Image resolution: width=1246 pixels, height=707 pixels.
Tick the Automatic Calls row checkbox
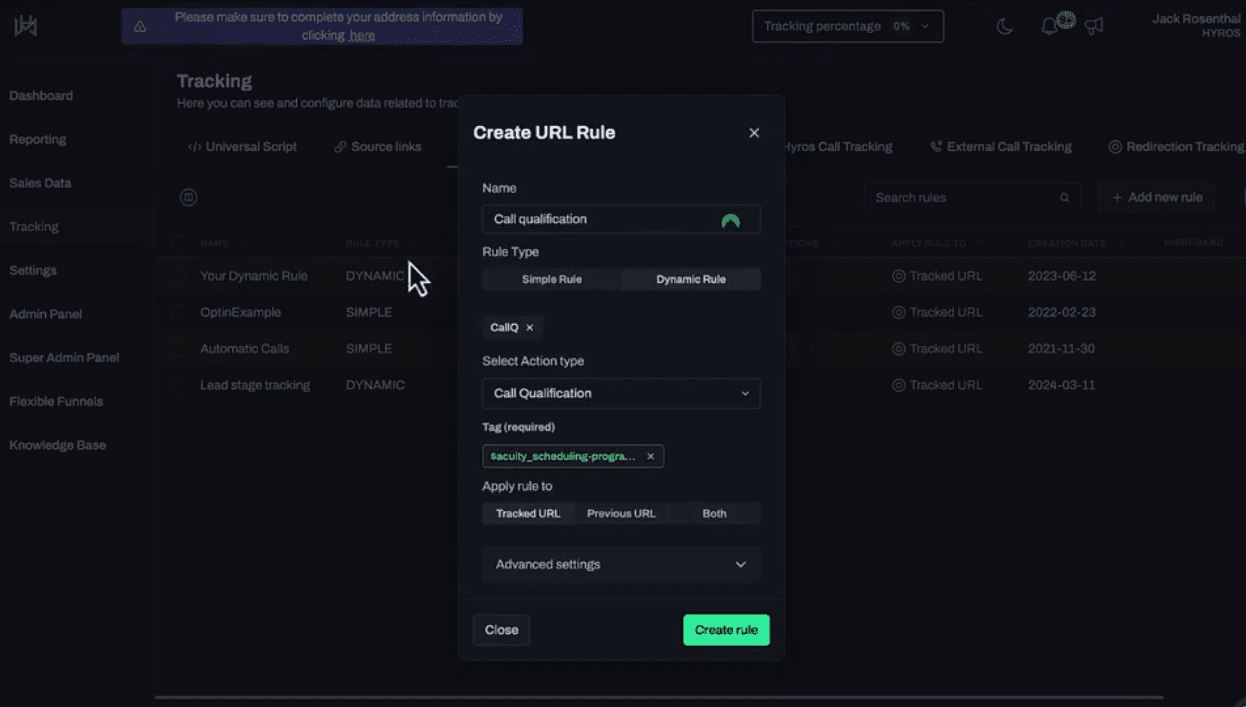(177, 349)
